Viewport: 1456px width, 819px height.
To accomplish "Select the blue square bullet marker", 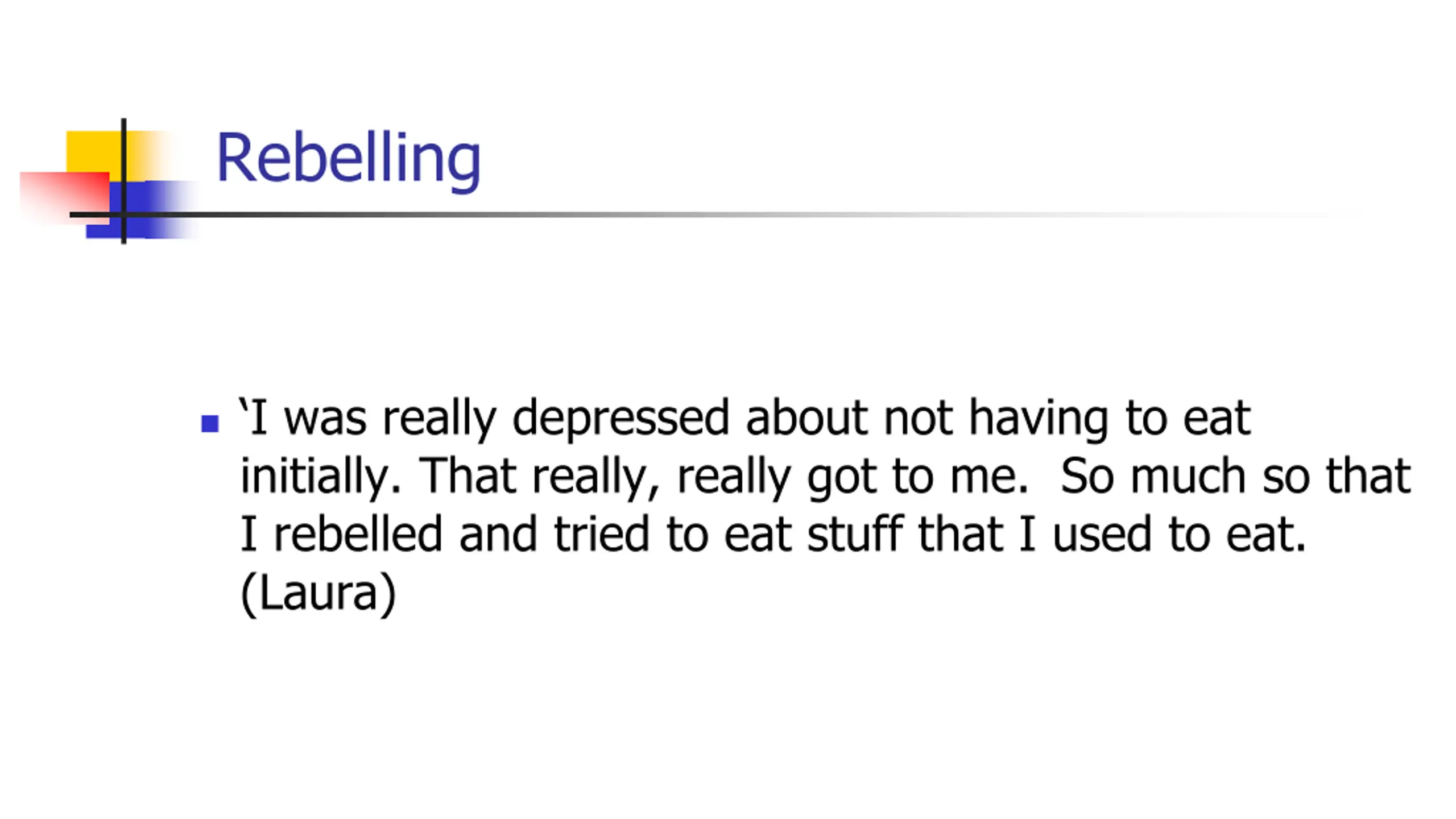I will coord(210,424).
